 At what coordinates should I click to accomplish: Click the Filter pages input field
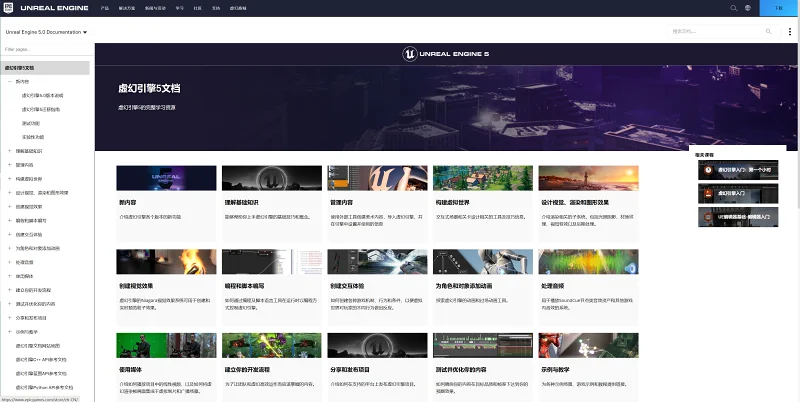[x=46, y=49]
